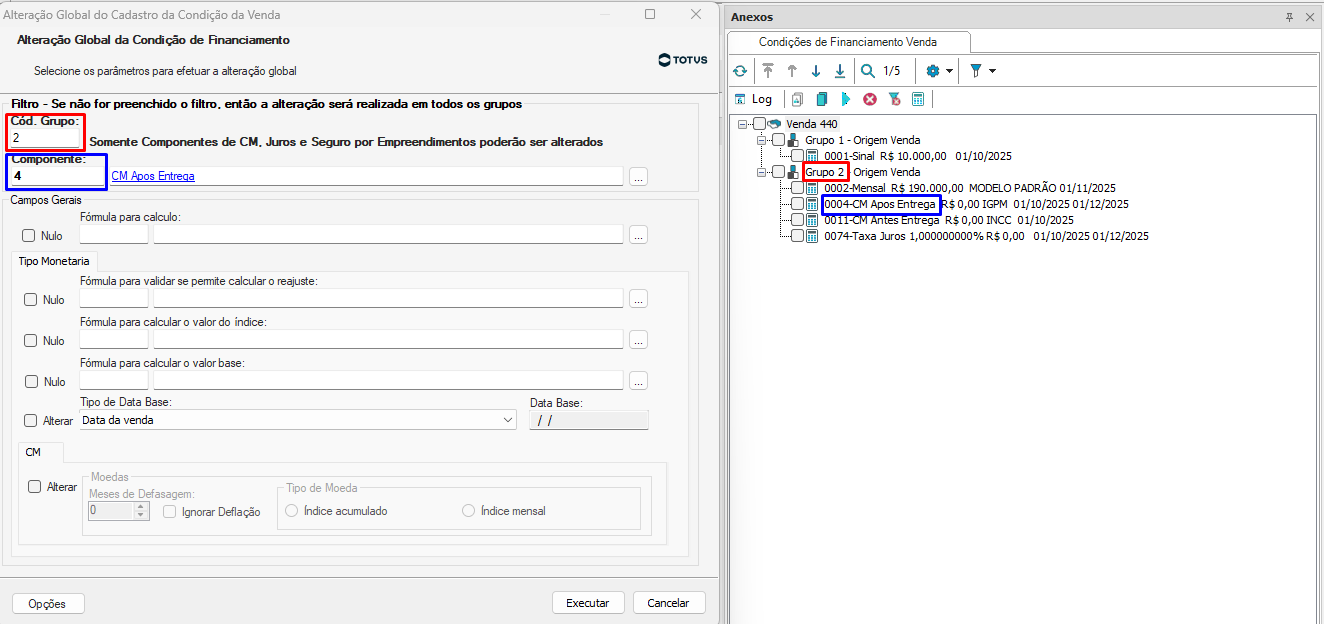Click the Data Base date field

589,421
